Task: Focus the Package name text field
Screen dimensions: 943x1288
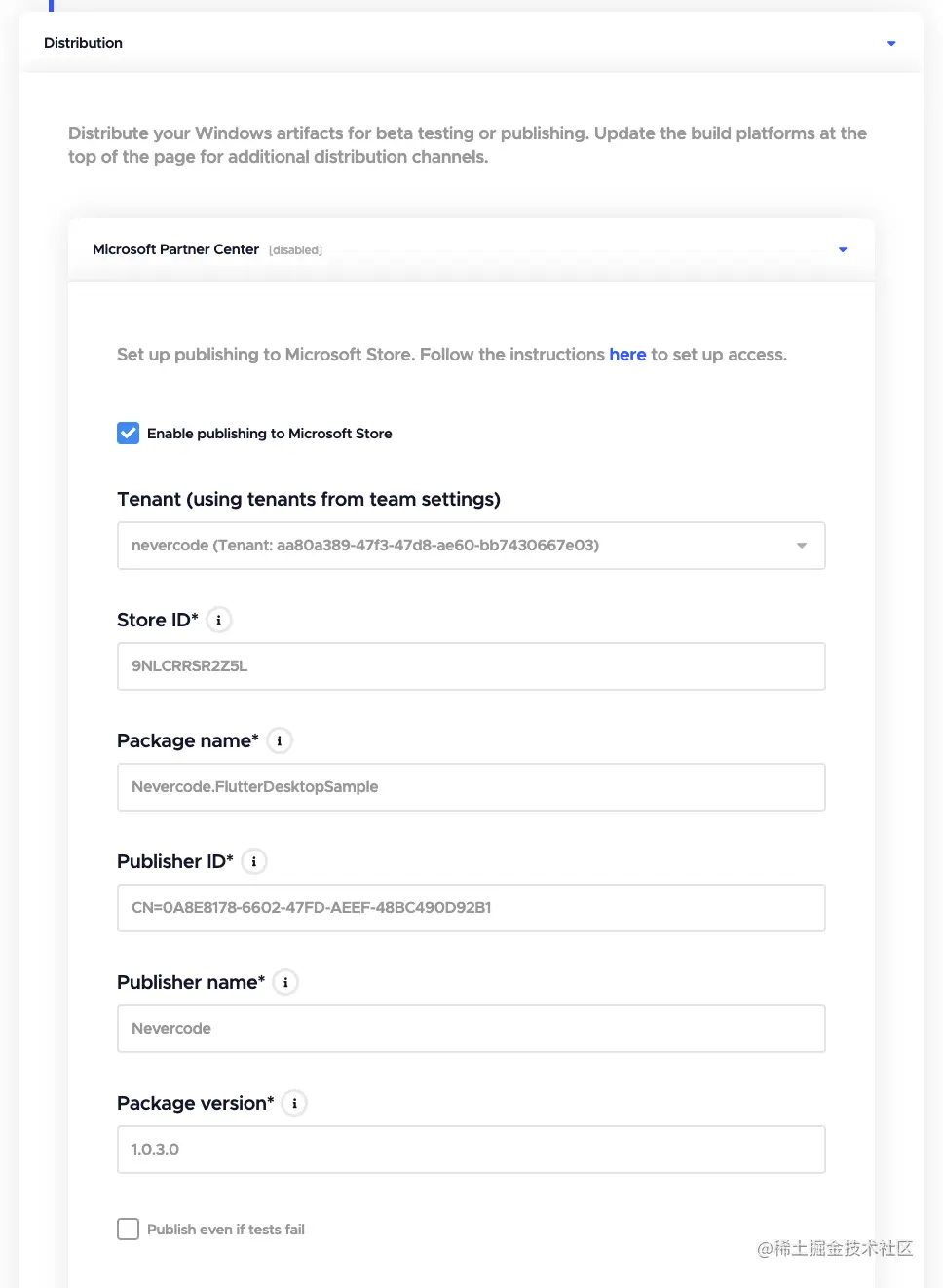Action: tap(471, 787)
